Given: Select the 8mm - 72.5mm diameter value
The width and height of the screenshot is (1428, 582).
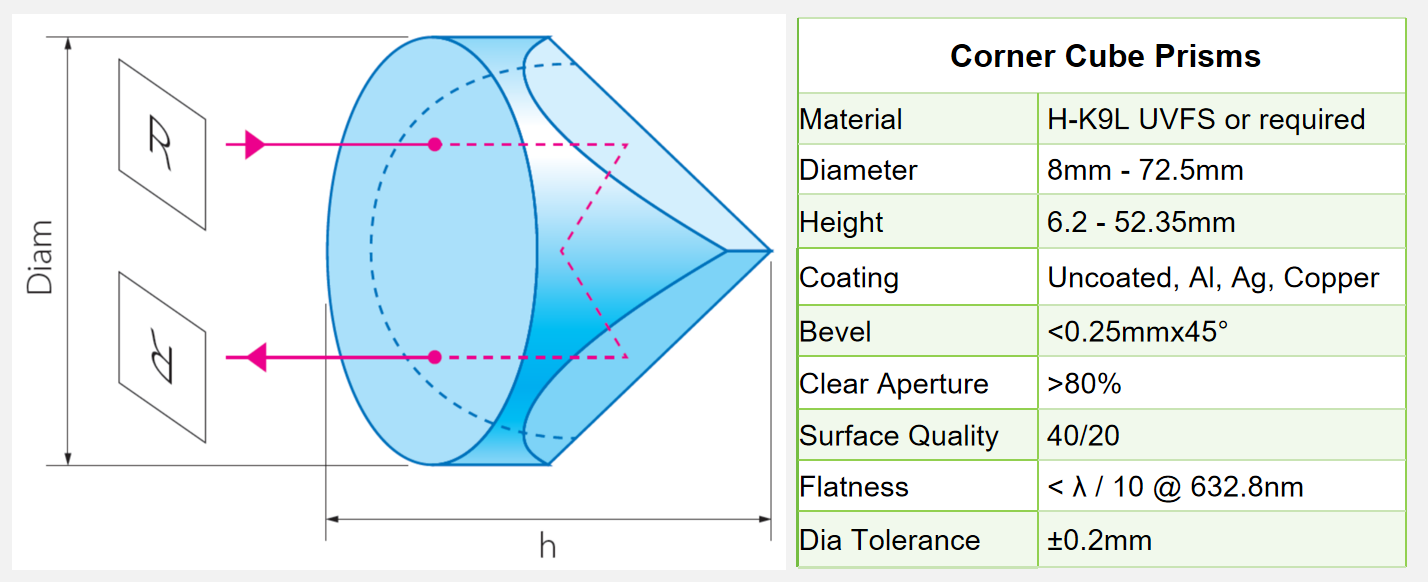Looking at the screenshot, I should pyautogui.click(x=1145, y=170).
